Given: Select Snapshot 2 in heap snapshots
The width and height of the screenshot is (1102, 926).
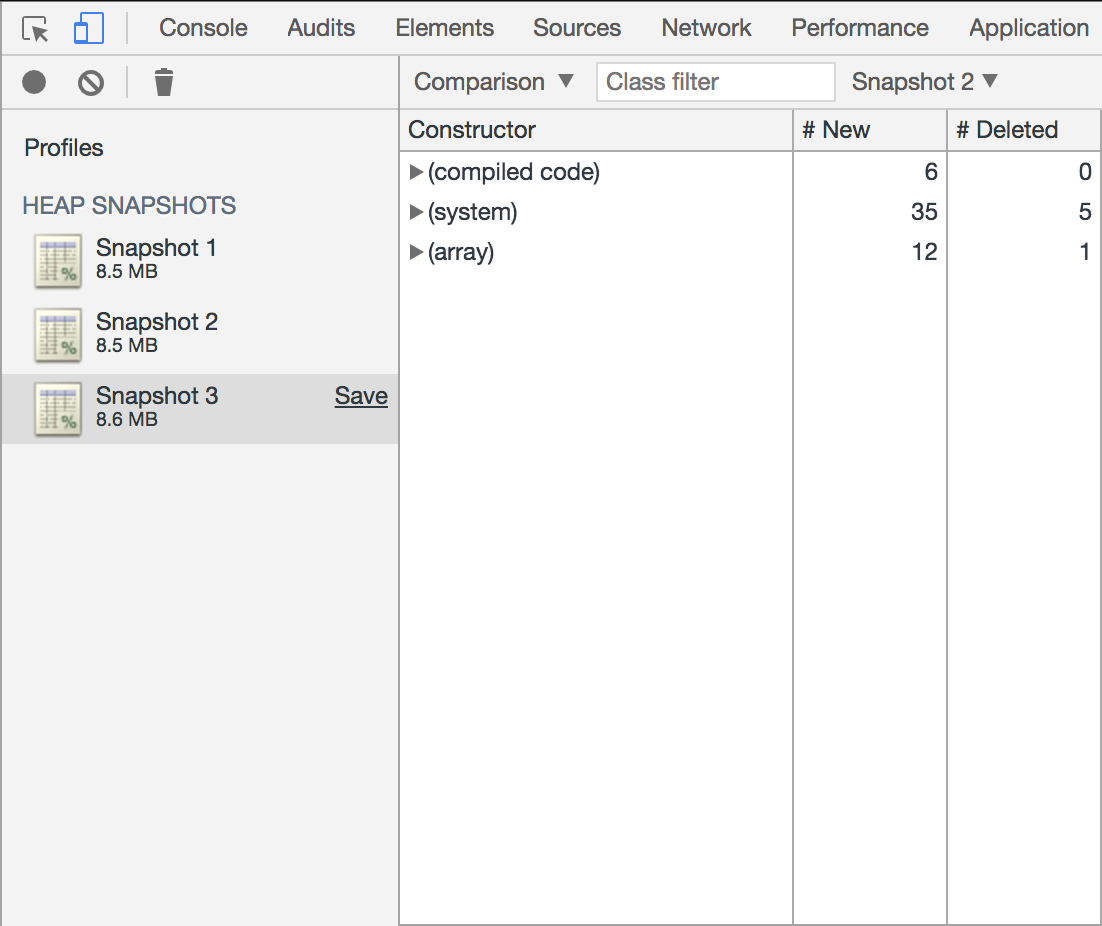Looking at the screenshot, I should pos(200,334).
